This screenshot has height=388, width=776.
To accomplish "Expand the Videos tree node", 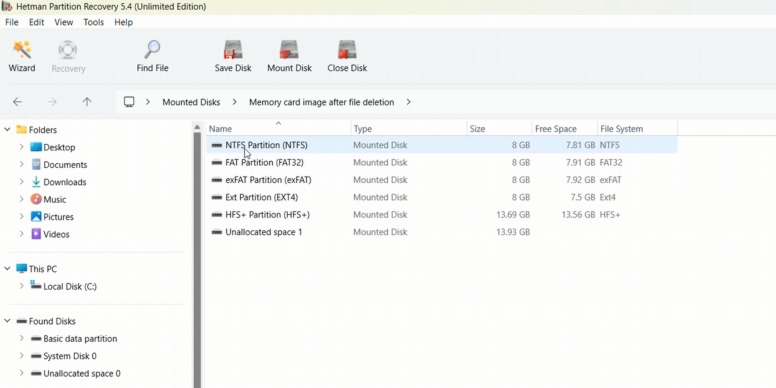I will [22, 234].
